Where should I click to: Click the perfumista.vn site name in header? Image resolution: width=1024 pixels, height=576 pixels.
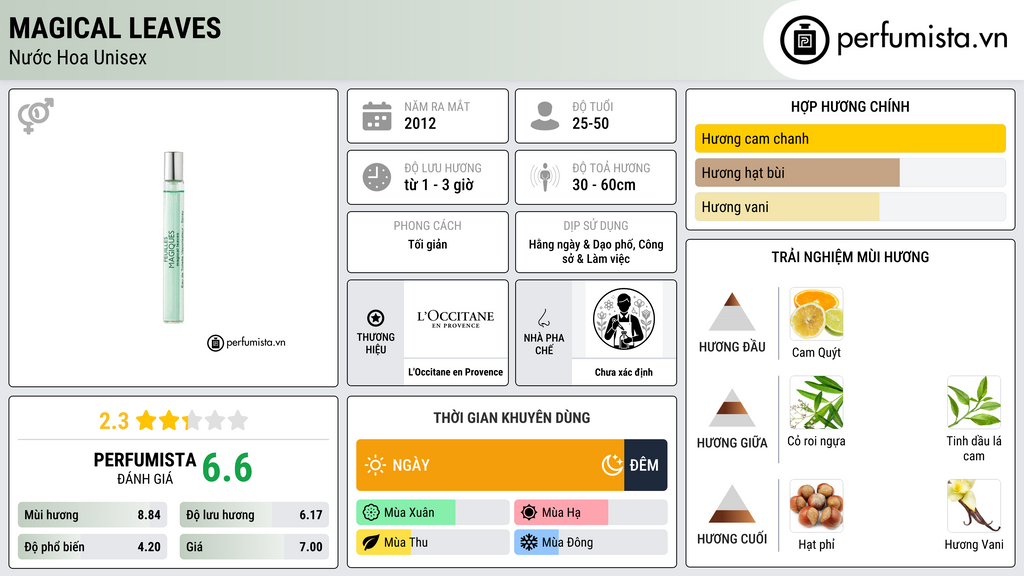coord(922,38)
